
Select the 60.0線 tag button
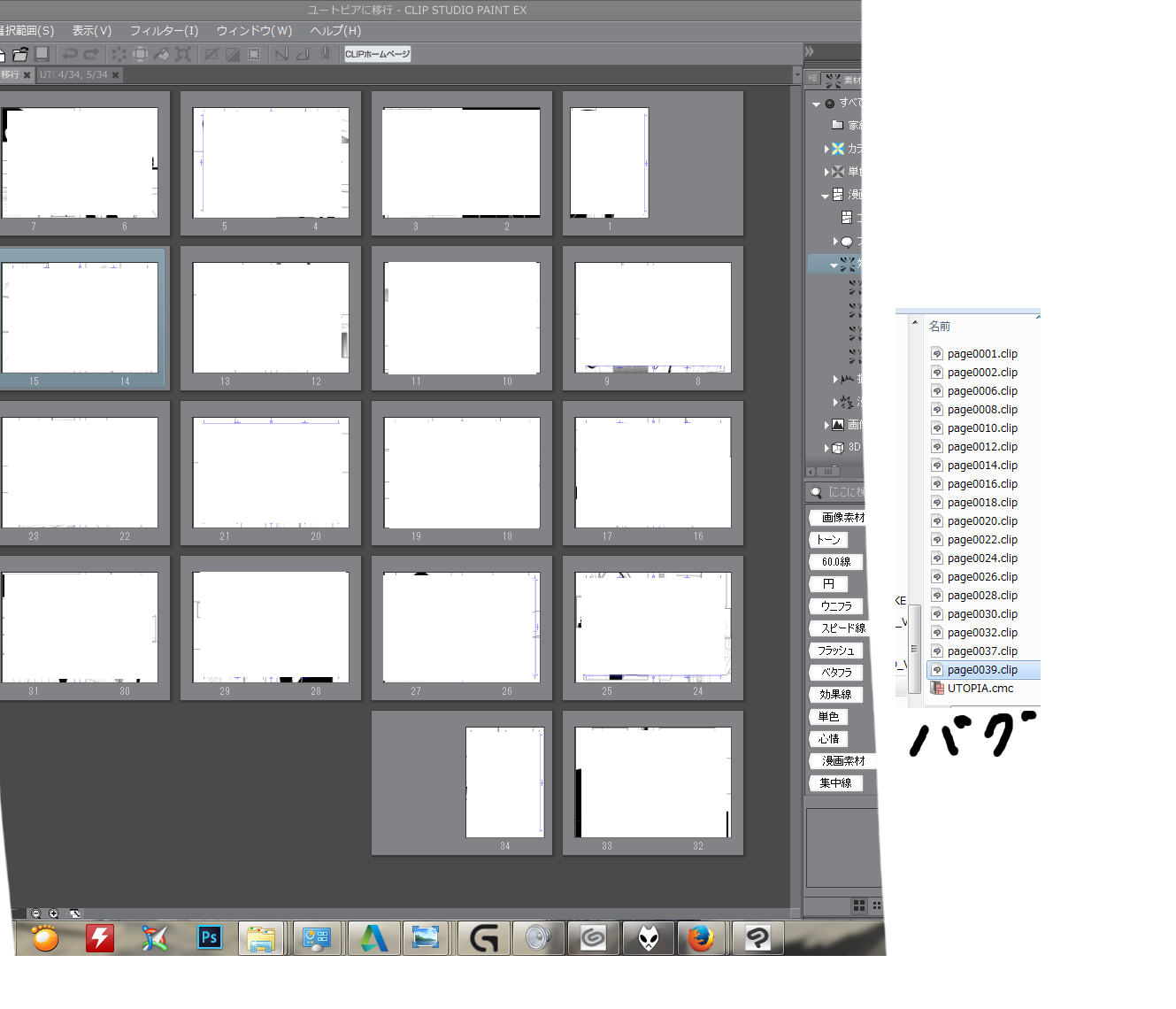[x=836, y=562]
